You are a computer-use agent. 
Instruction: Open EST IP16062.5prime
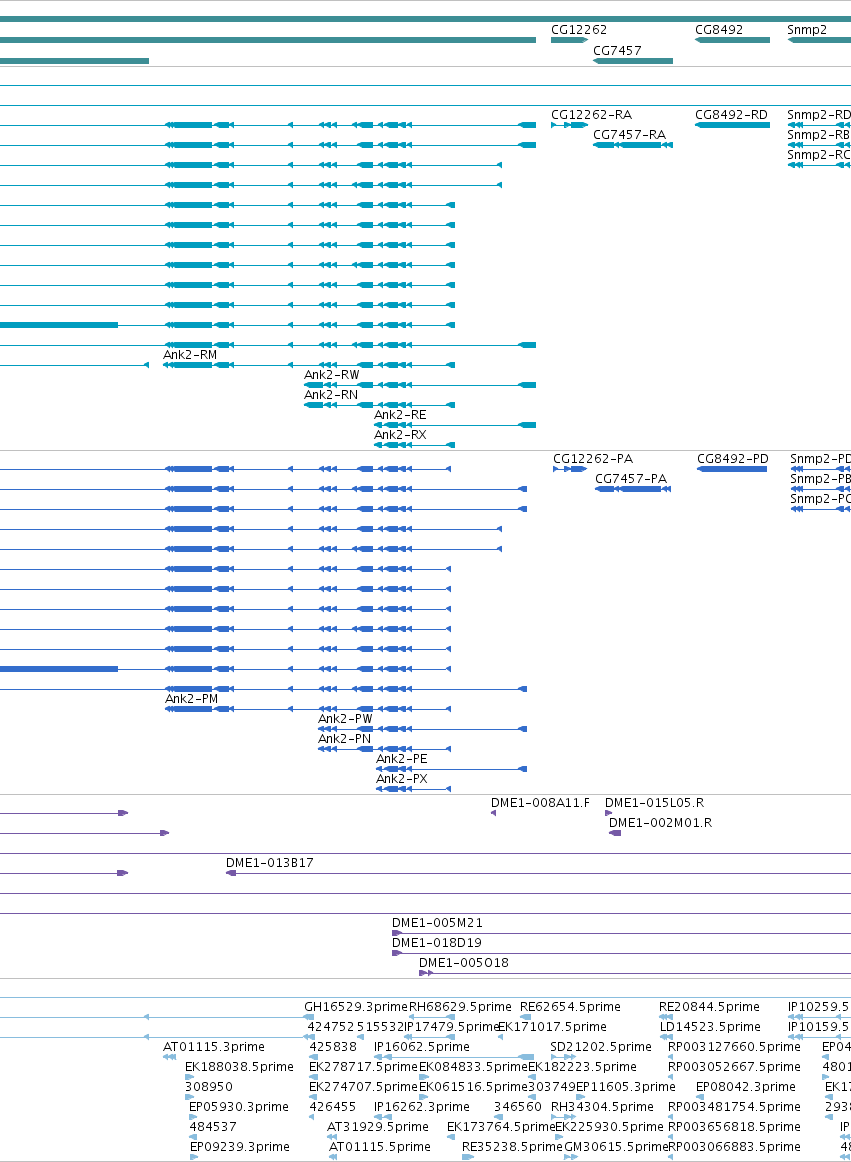pyautogui.click(x=422, y=1047)
